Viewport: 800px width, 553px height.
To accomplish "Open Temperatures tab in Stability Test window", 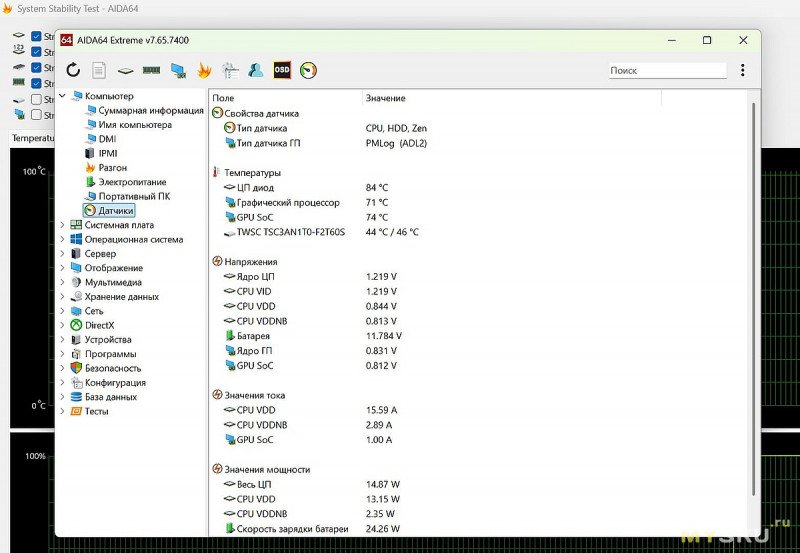I will point(32,138).
